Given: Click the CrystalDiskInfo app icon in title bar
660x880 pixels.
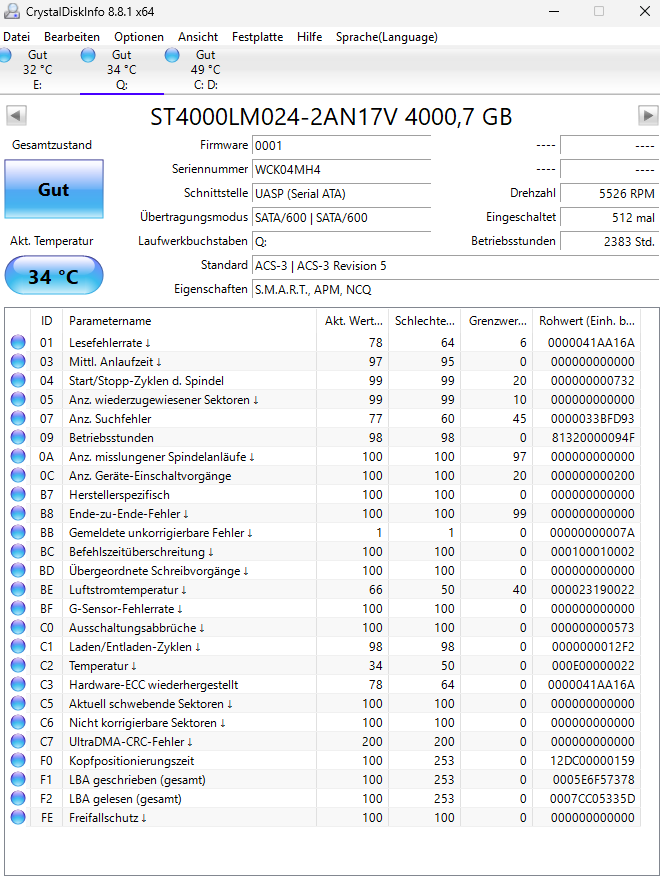Looking at the screenshot, I should tap(11, 11).
